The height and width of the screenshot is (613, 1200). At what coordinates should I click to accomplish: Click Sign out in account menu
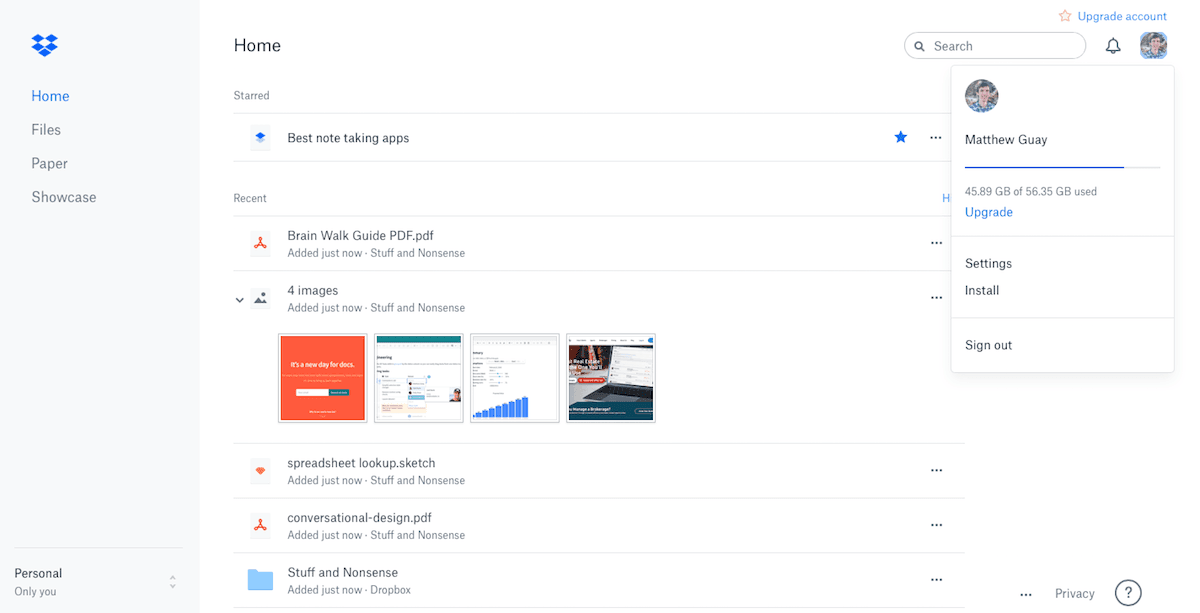point(988,345)
